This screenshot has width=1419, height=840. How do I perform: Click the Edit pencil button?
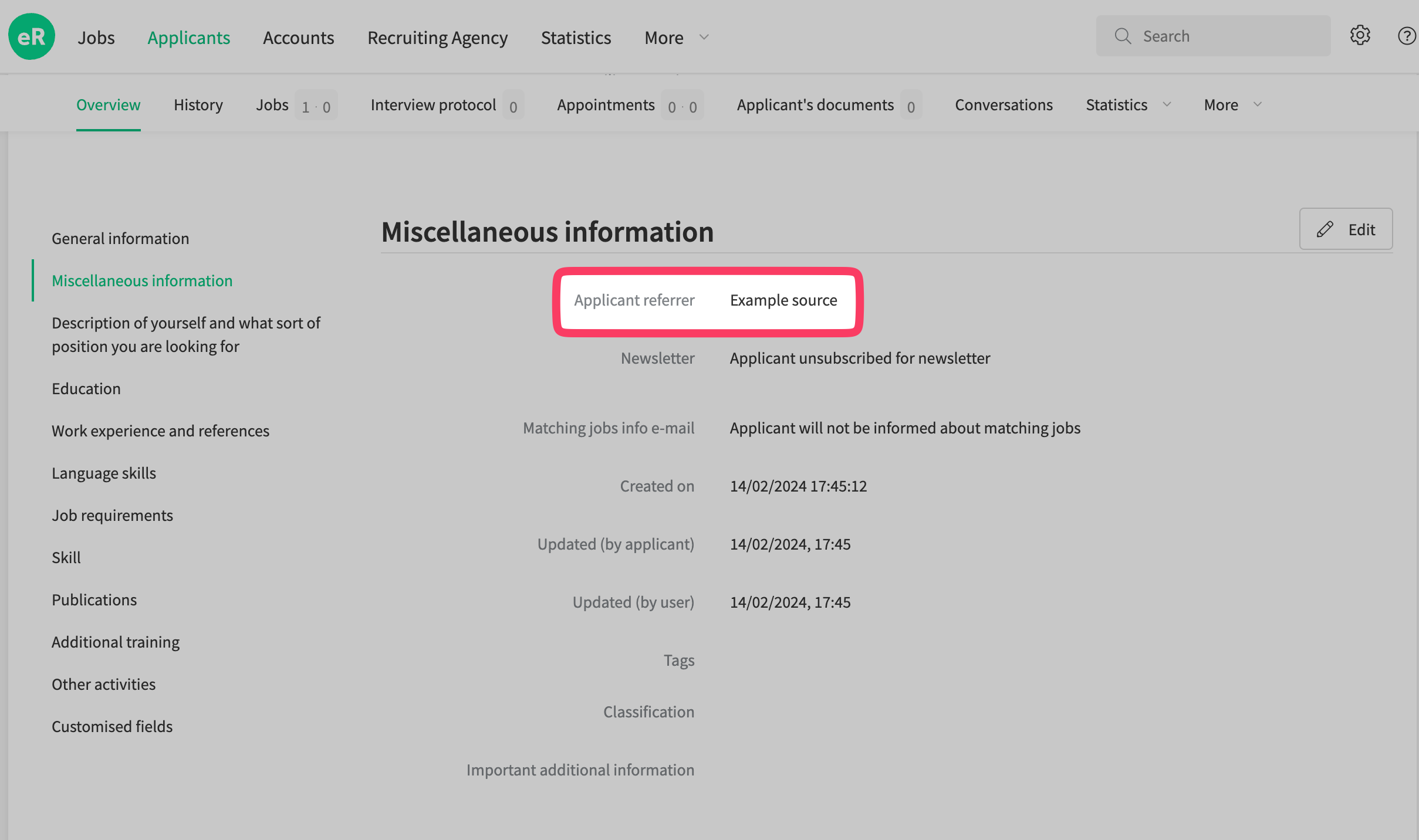pos(1346,229)
